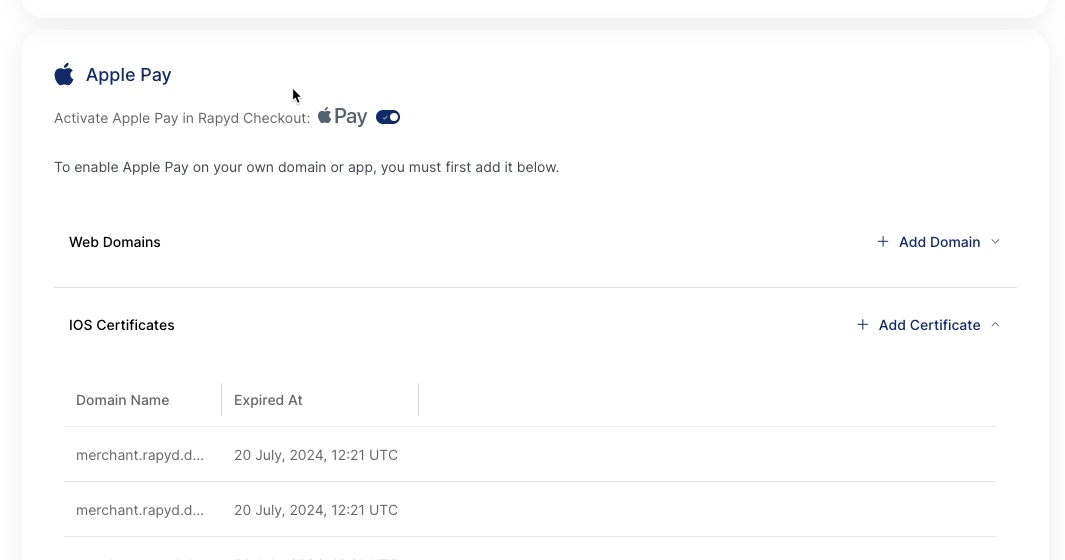1065x560 pixels.
Task: Click the Web Domains section title
Action: tap(115, 242)
